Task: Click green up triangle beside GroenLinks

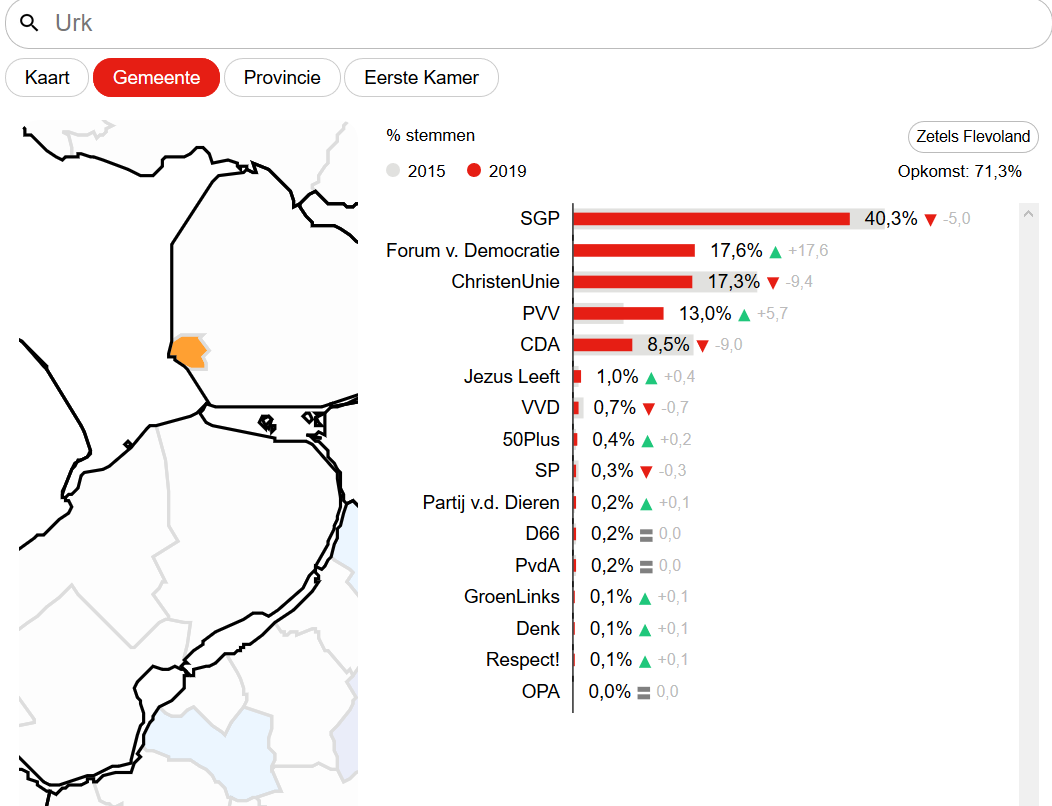Action: coord(645,599)
